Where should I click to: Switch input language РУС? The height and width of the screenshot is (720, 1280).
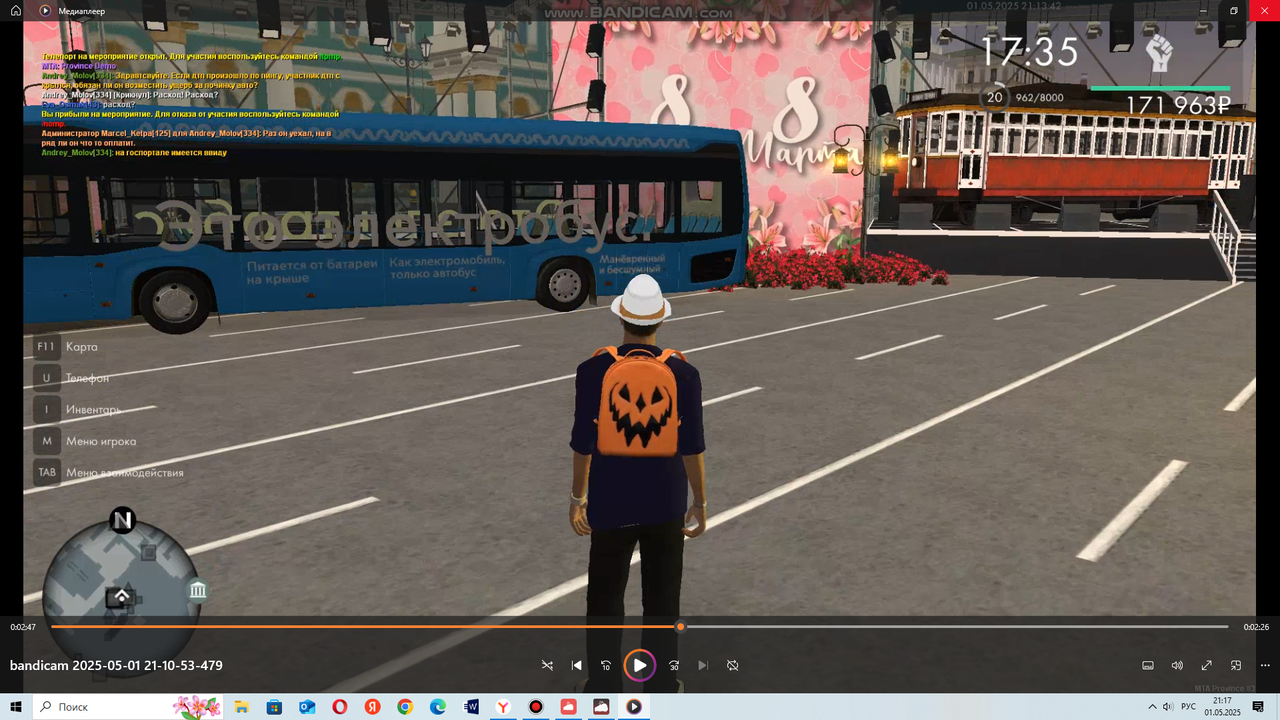[1188, 706]
